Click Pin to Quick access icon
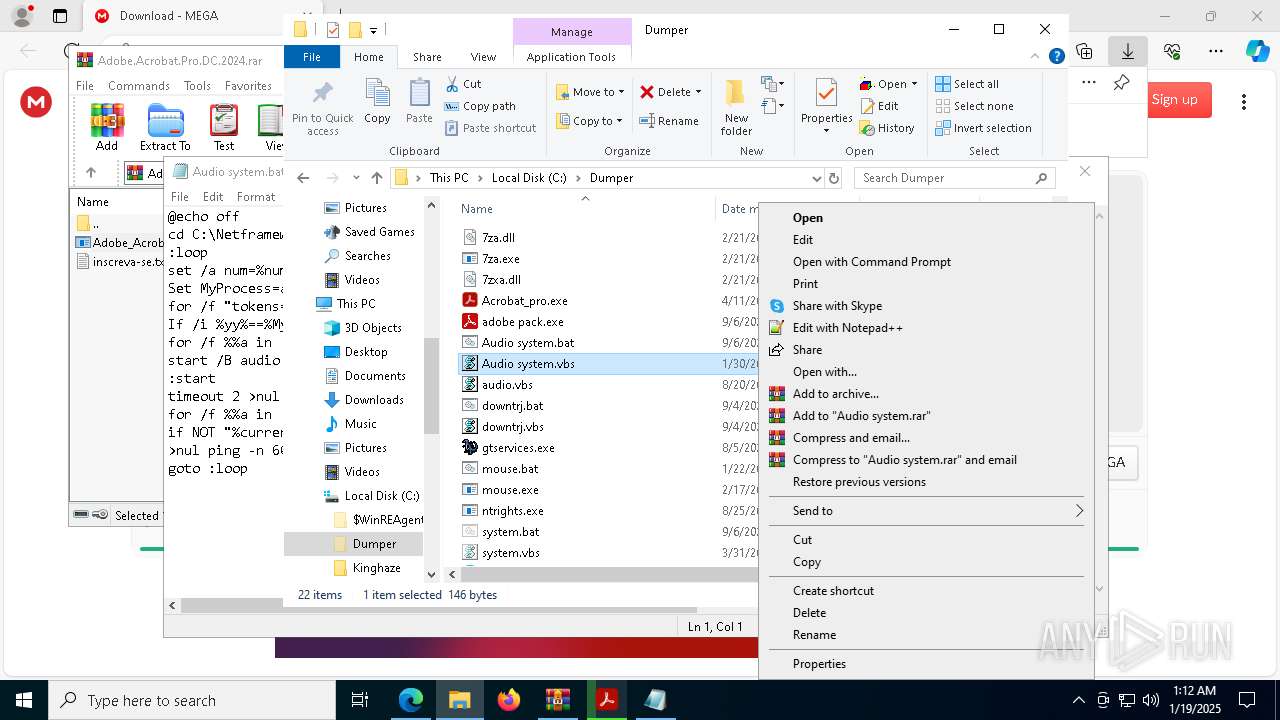Screen dimensions: 1280x720 (x=322, y=107)
